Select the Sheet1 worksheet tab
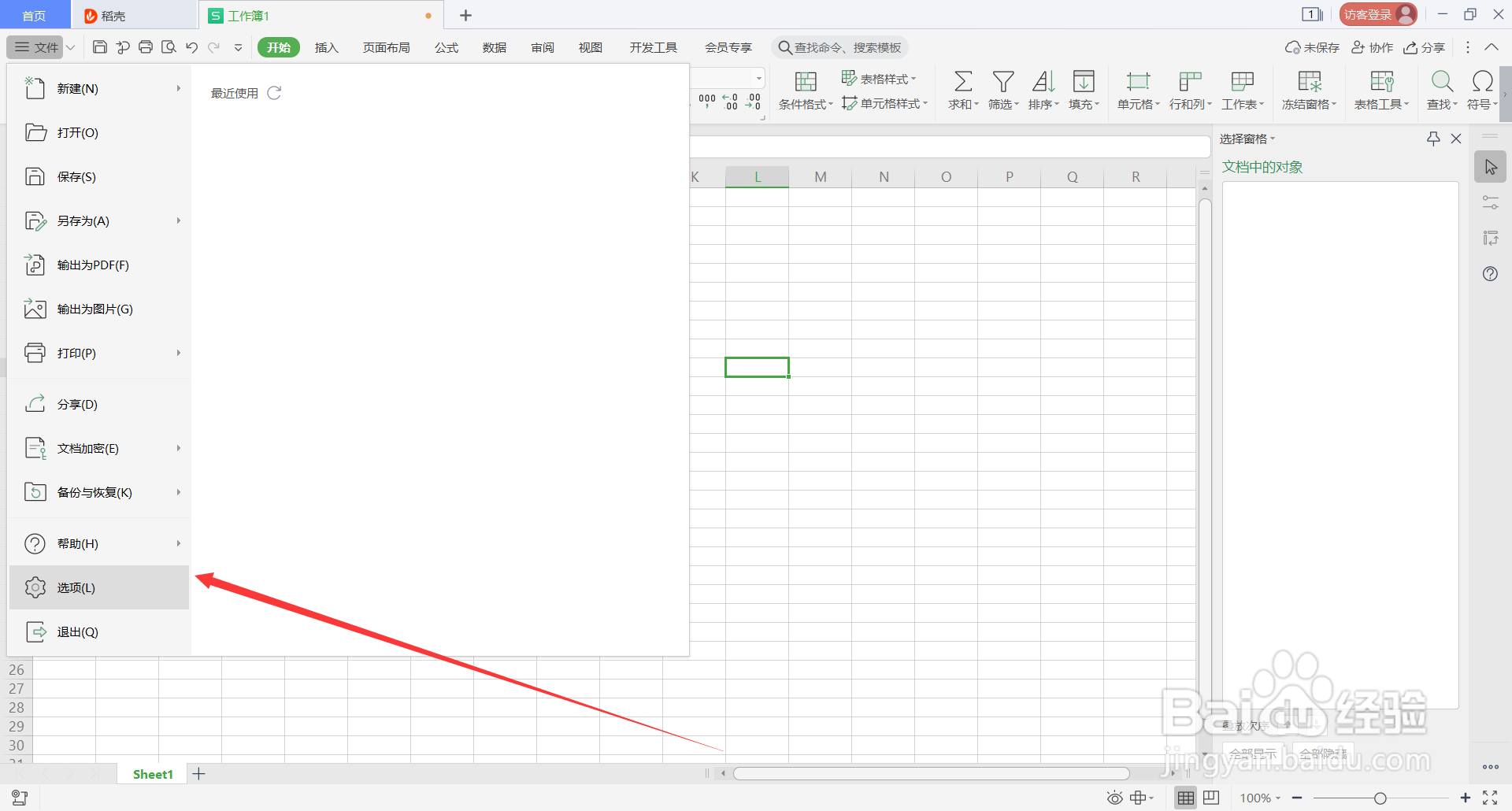The image size is (1512, 811). (151, 773)
